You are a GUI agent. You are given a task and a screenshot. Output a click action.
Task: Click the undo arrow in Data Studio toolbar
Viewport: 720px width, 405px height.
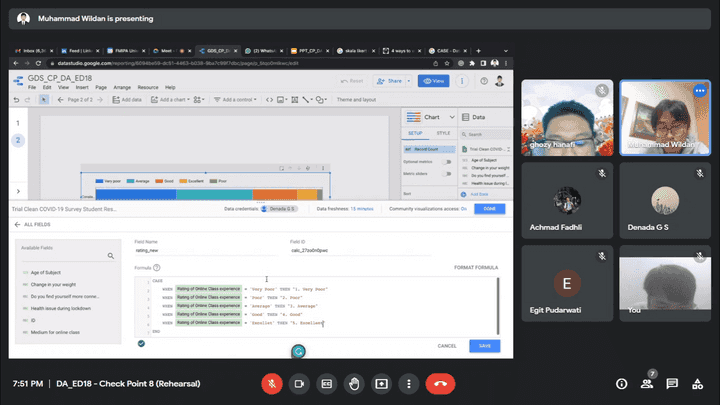[16, 100]
